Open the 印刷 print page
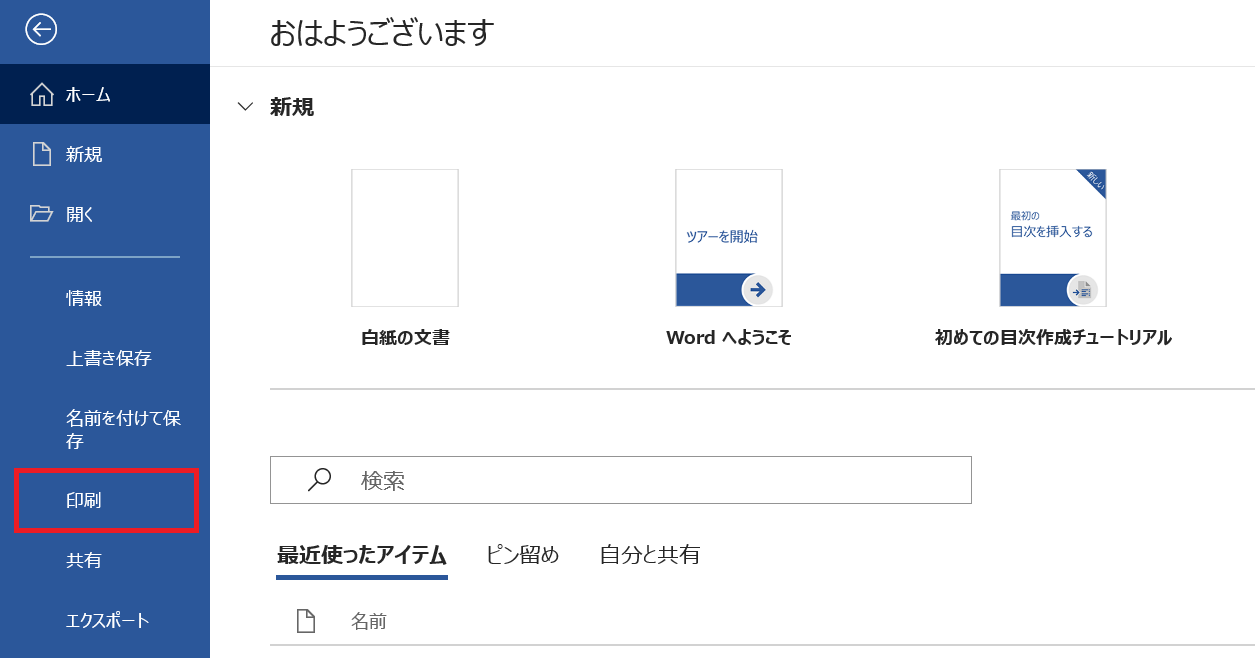The width and height of the screenshot is (1255, 658). (84, 500)
